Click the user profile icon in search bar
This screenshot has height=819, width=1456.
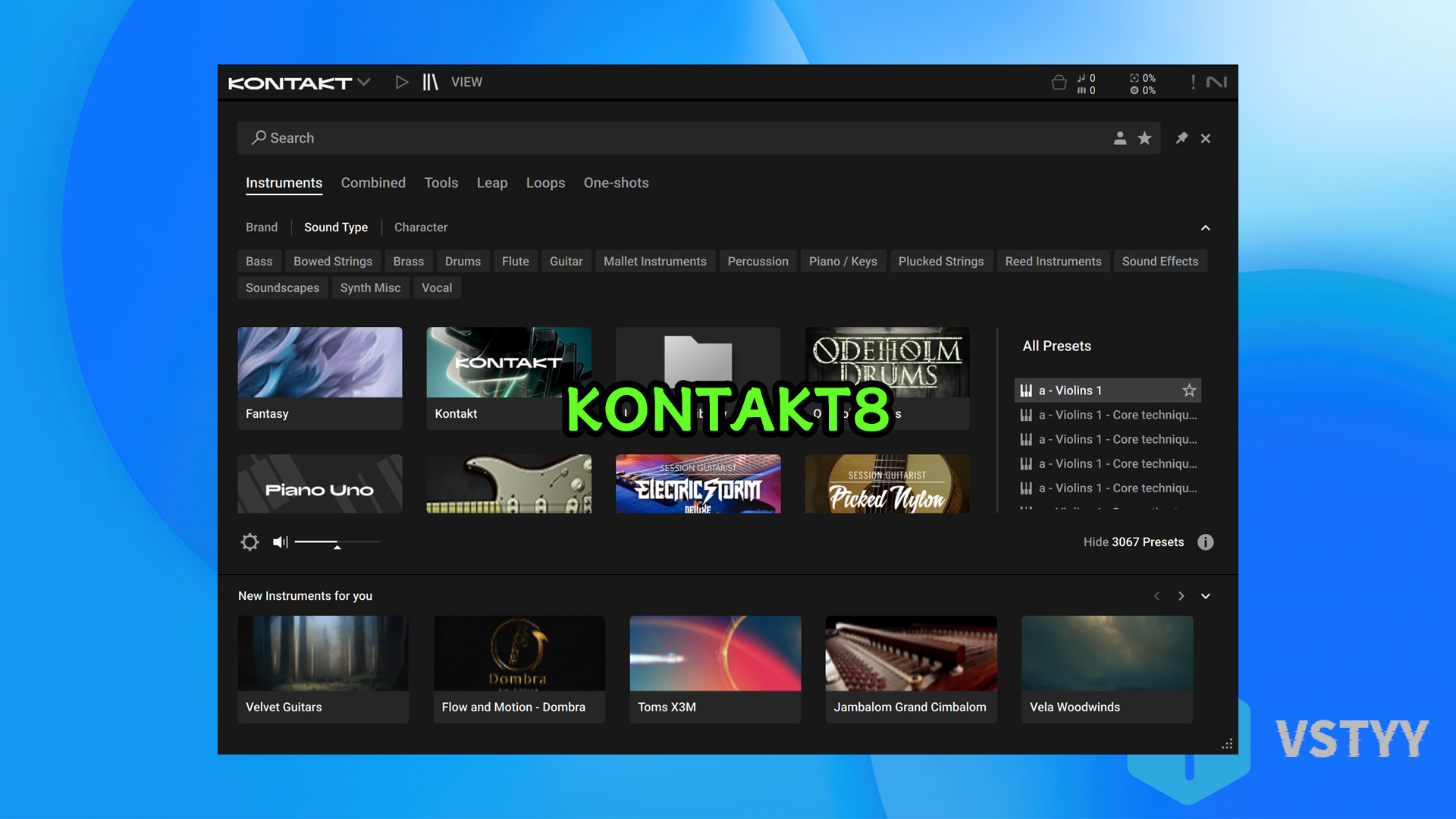point(1120,138)
